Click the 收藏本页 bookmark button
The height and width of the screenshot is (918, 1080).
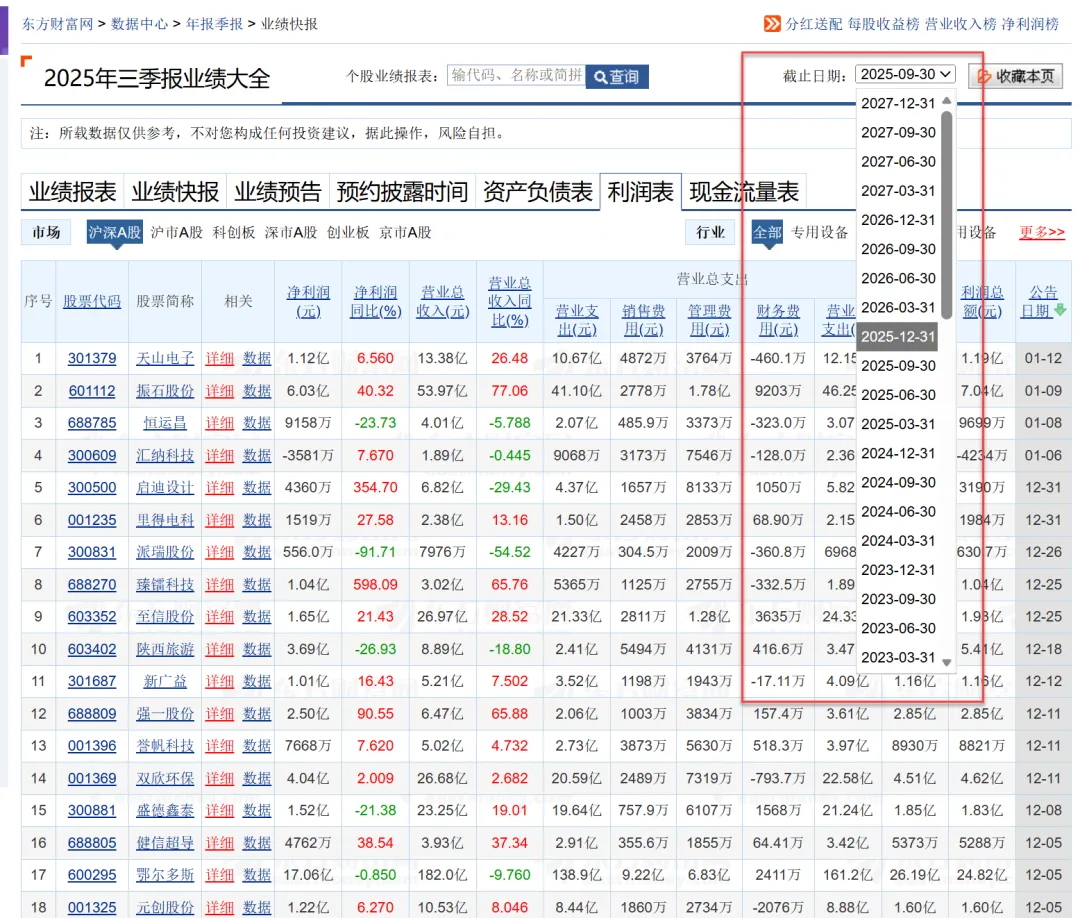click(1016, 76)
